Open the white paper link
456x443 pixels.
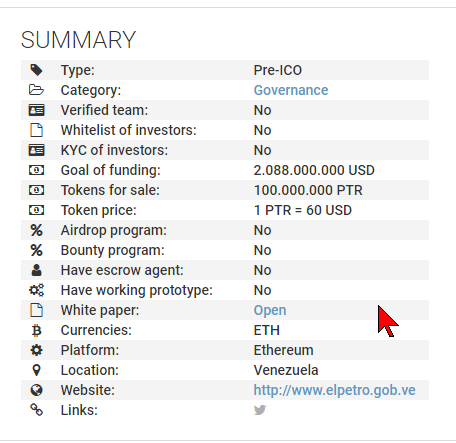tap(270, 310)
